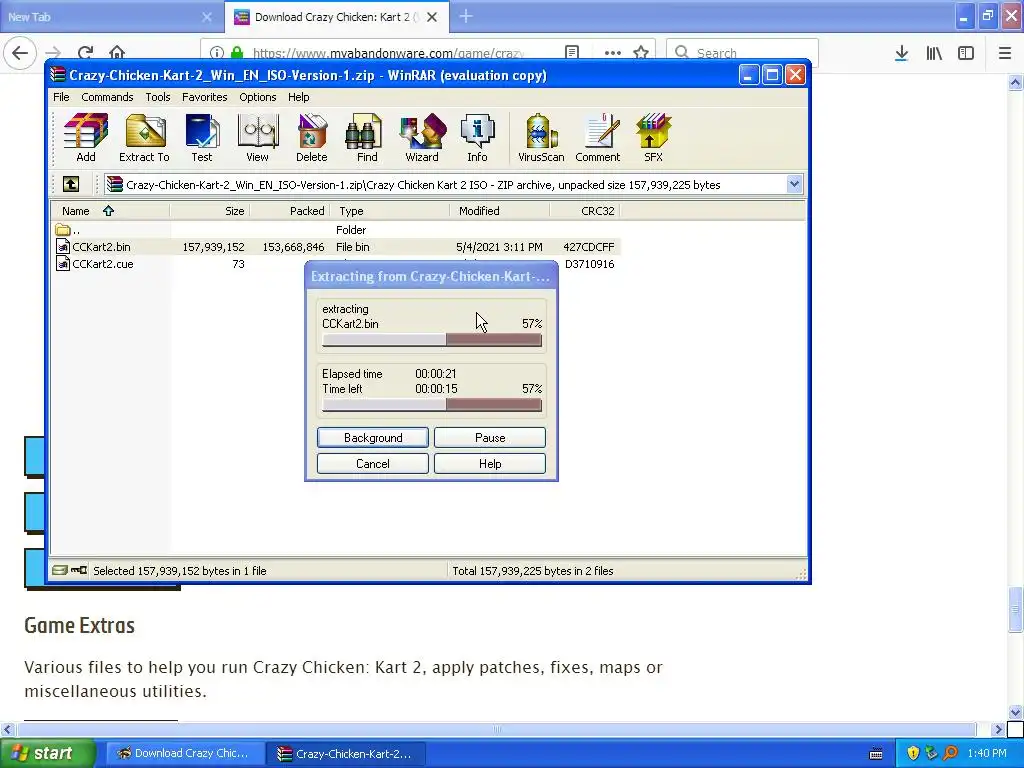Send extraction to Background

click(373, 438)
